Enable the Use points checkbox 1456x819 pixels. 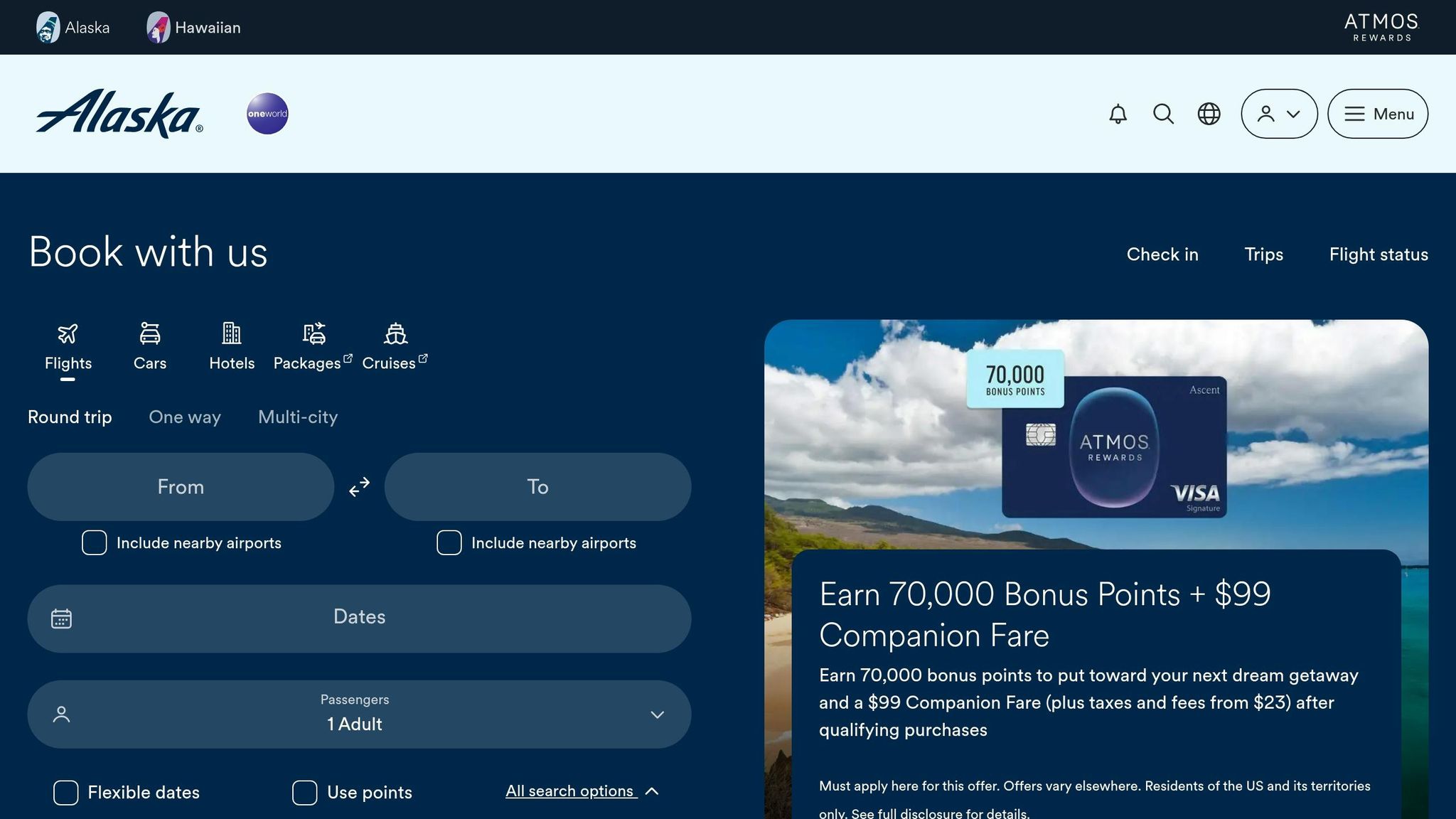tap(304, 793)
